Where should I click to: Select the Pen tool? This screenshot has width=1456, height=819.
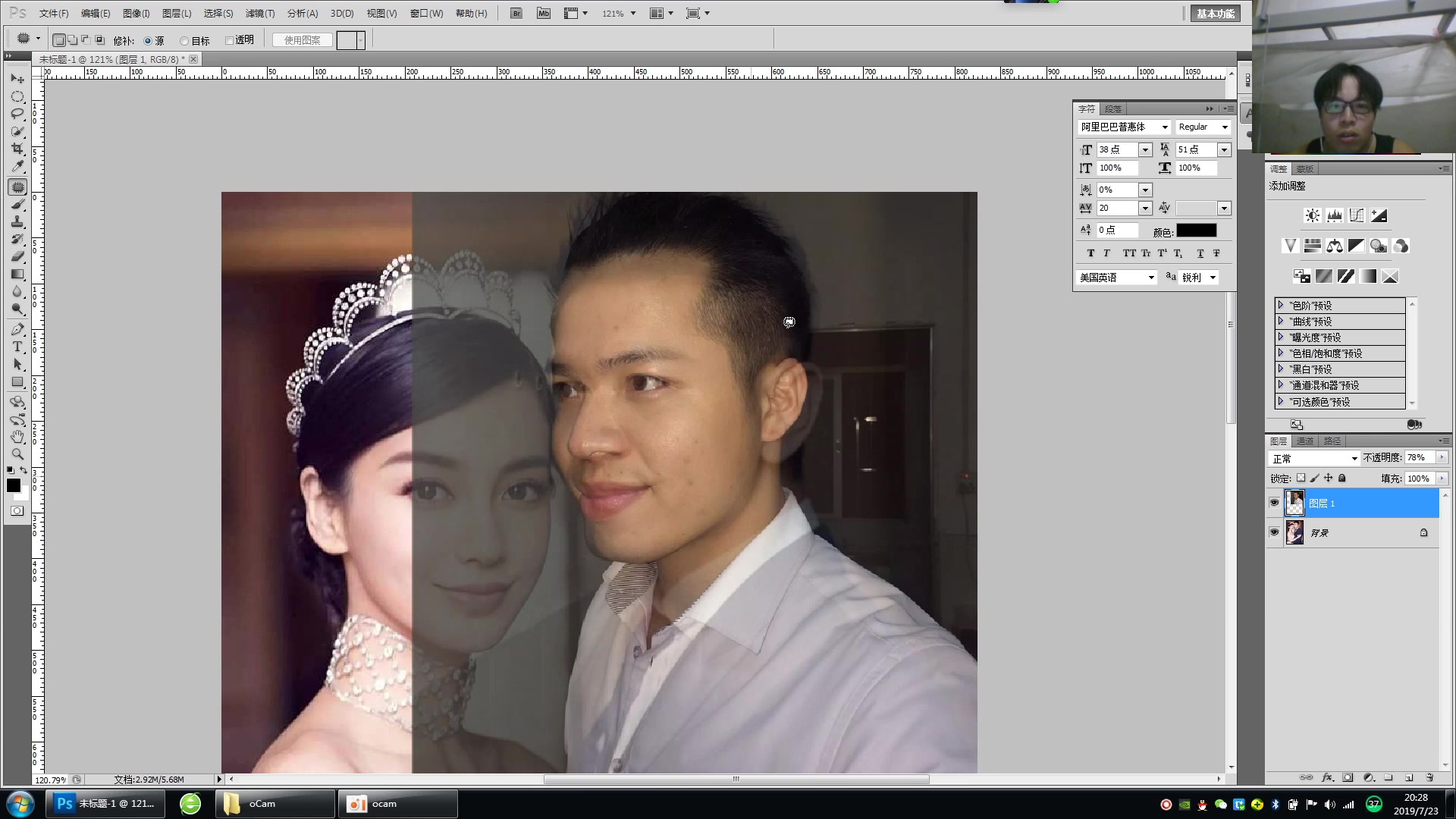click(x=17, y=330)
